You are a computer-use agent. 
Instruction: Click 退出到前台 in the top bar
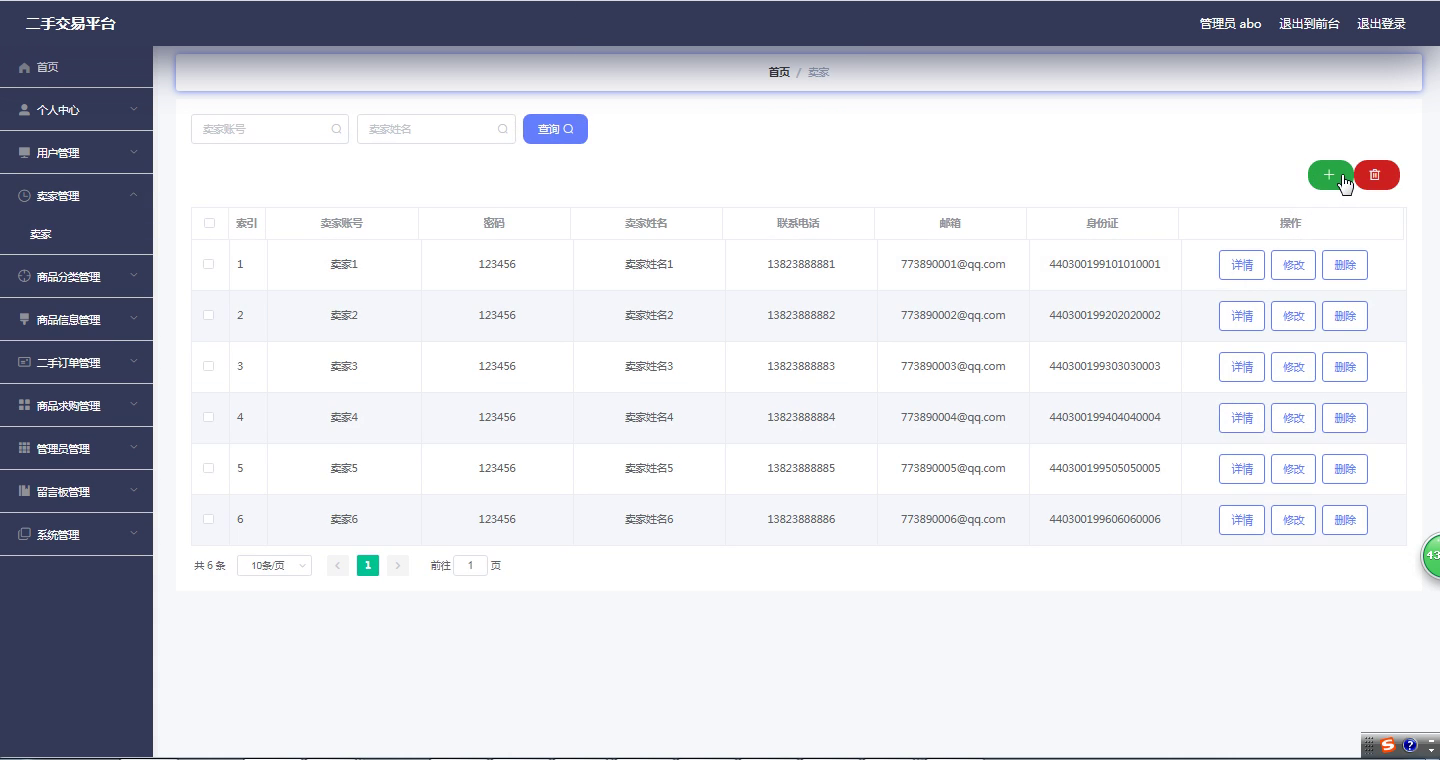[x=1309, y=24]
